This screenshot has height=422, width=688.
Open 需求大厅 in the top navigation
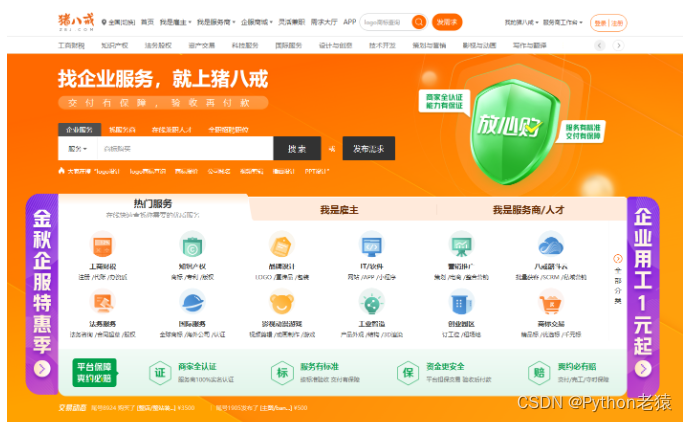[x=324, y=22]
